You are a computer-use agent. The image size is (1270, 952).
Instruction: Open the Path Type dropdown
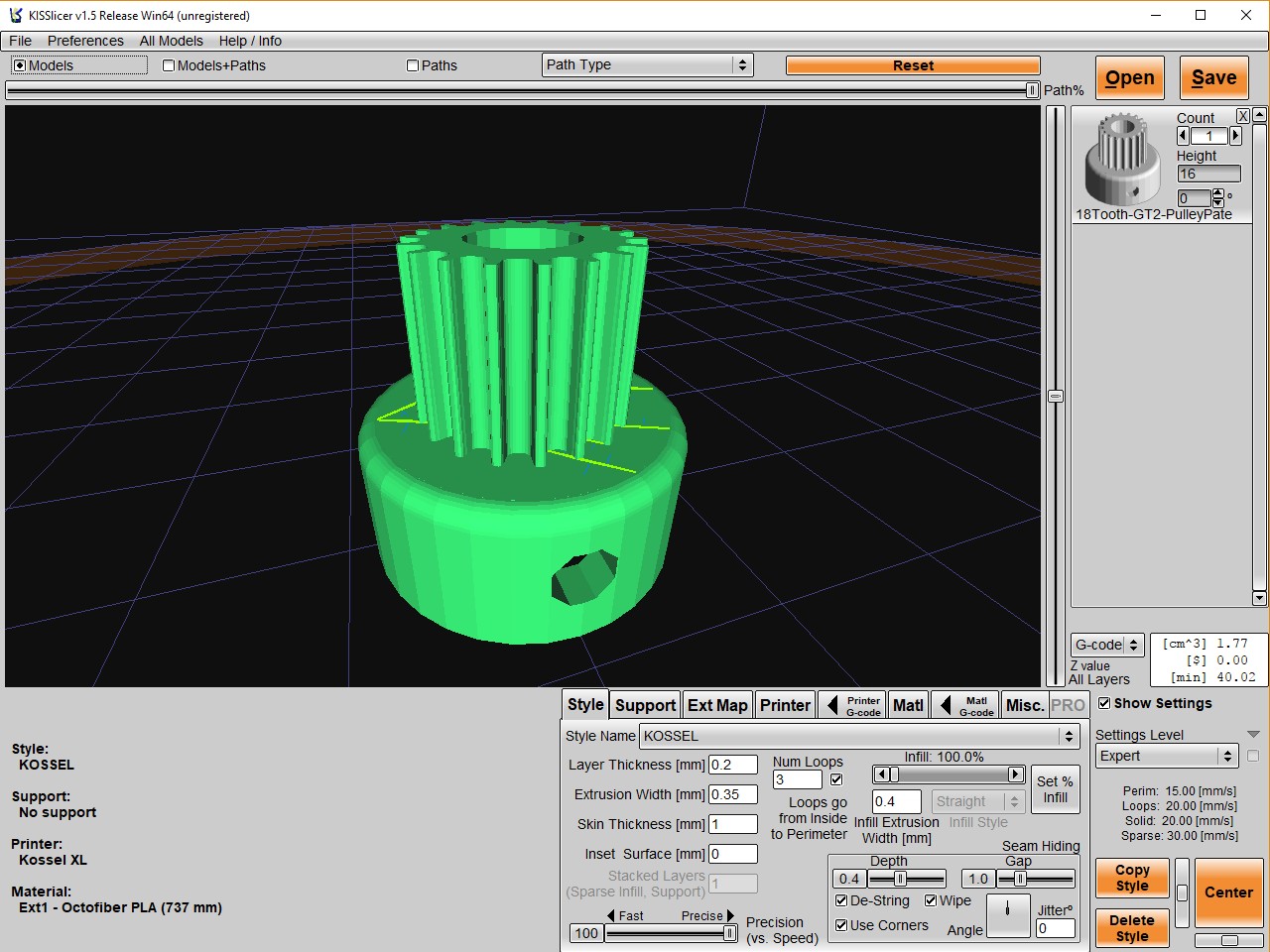[648, 64]
